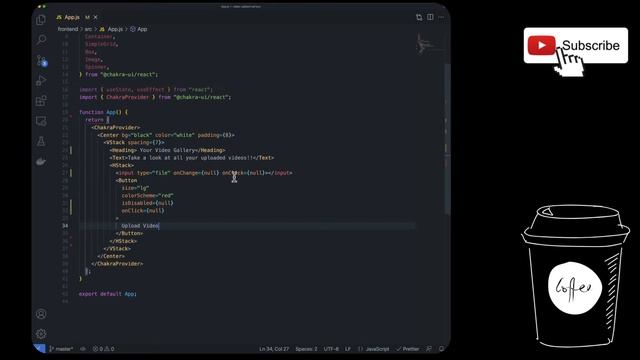This screenshot has width=640, height=360.
Task: Click the editor vertical scrollbar
Action: [447, 139]
